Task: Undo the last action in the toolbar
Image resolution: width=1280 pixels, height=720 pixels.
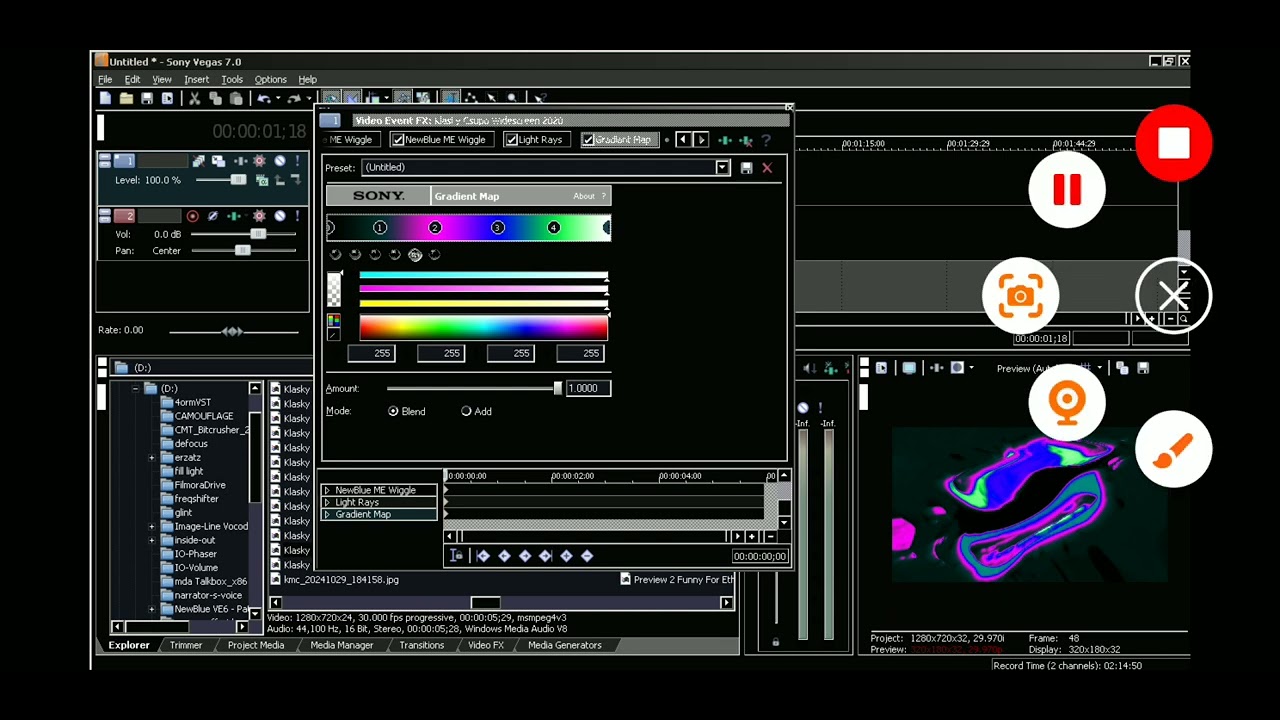Action: pyautogui.click(x=263, y=98)
